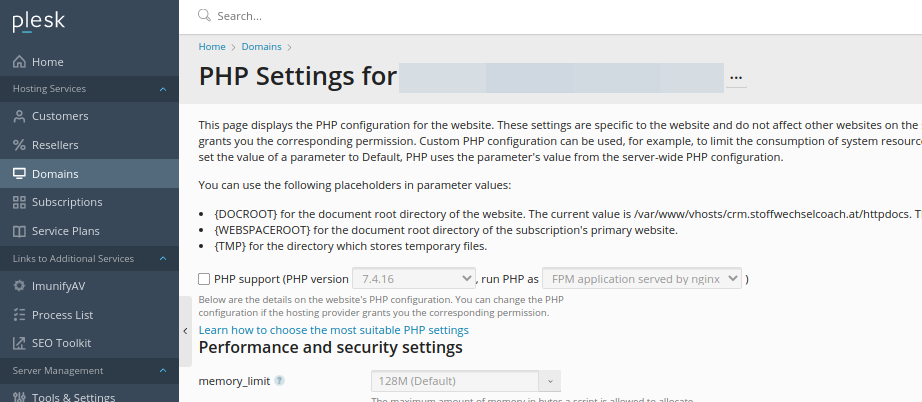Open the run PHP as handler dropdown

pyautogui.click(x=642, y=279)
